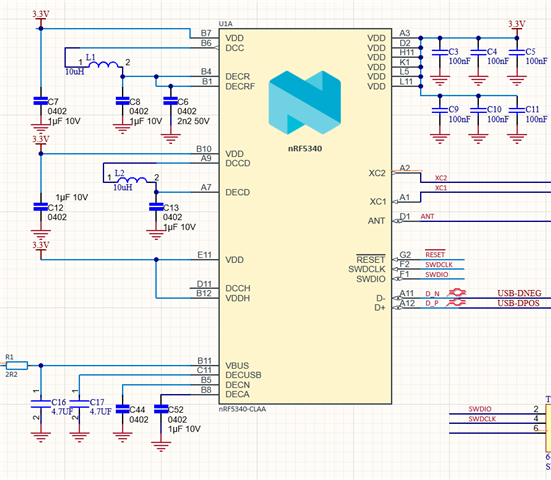This screenshot has width=551, height=480.
Task: Select the red XC1 net label
Action: (441, 188)
